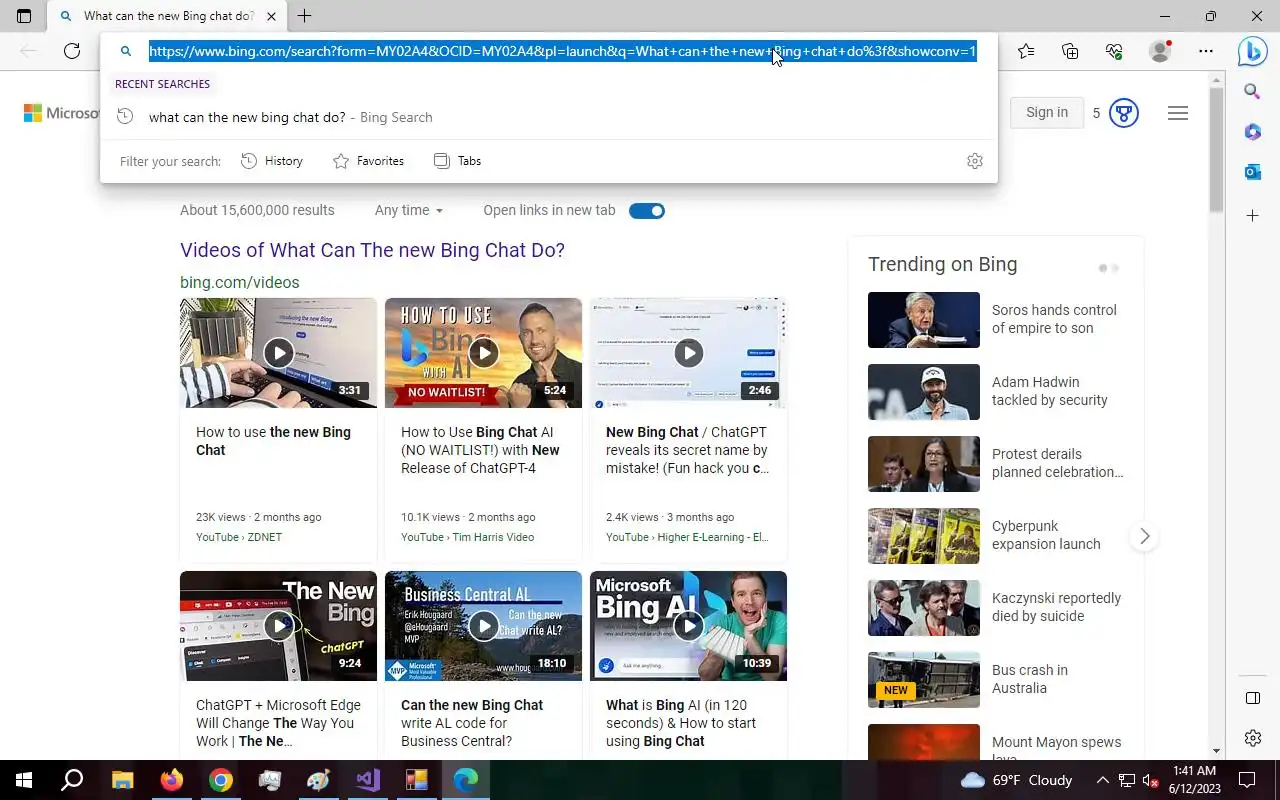Toggle Open links in new tab switch
Image resolution: width=1280 pixels, height=800 pixels.
coord(647,210)
